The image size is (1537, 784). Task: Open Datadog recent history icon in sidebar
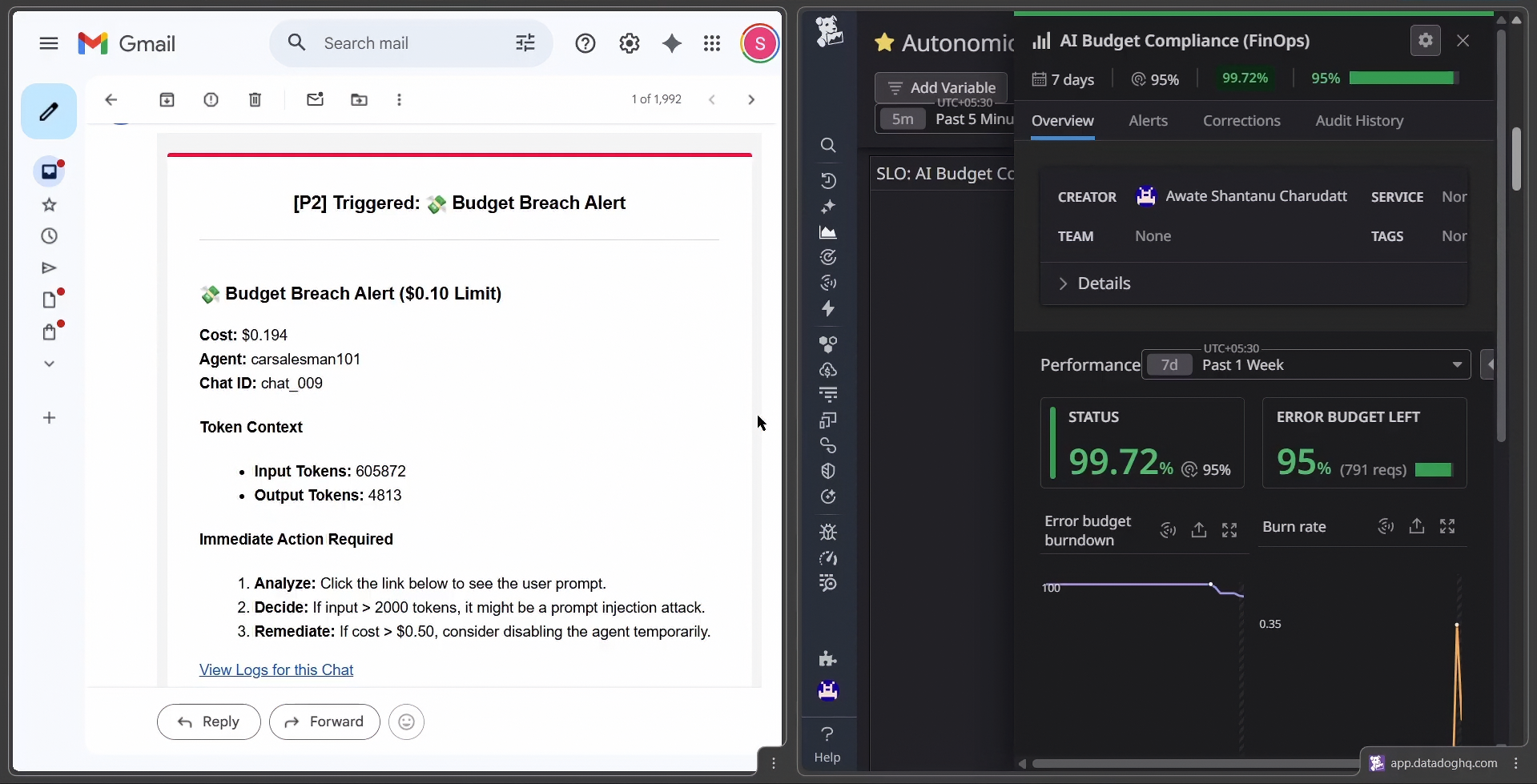pos(828,180)
